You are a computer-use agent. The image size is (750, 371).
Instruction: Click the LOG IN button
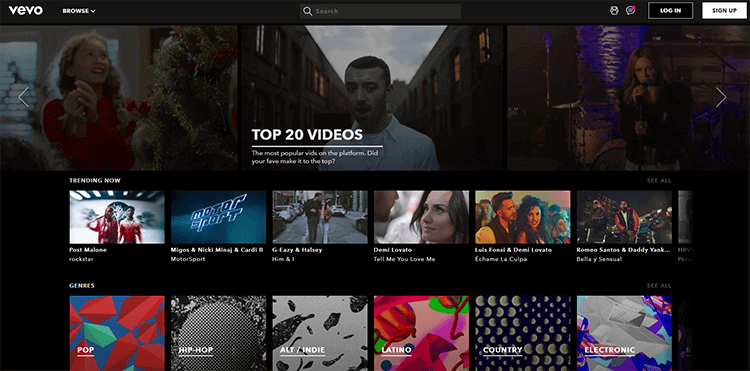pyautogui.click(x=670, y=11)
